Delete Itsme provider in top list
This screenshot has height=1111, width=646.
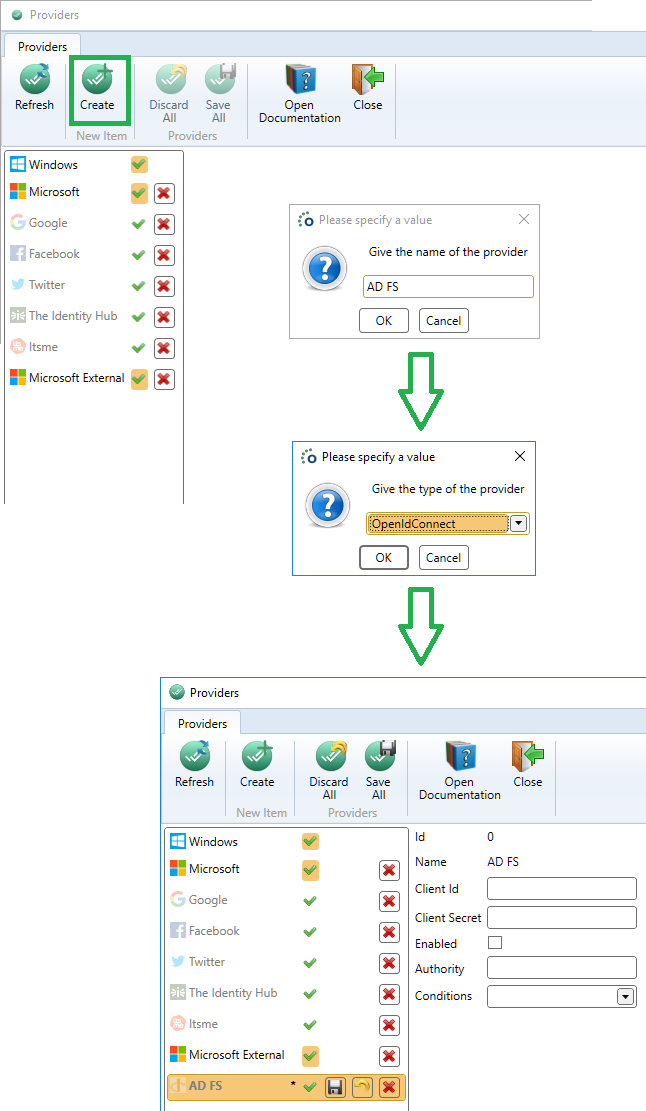(x=164, y=348)
